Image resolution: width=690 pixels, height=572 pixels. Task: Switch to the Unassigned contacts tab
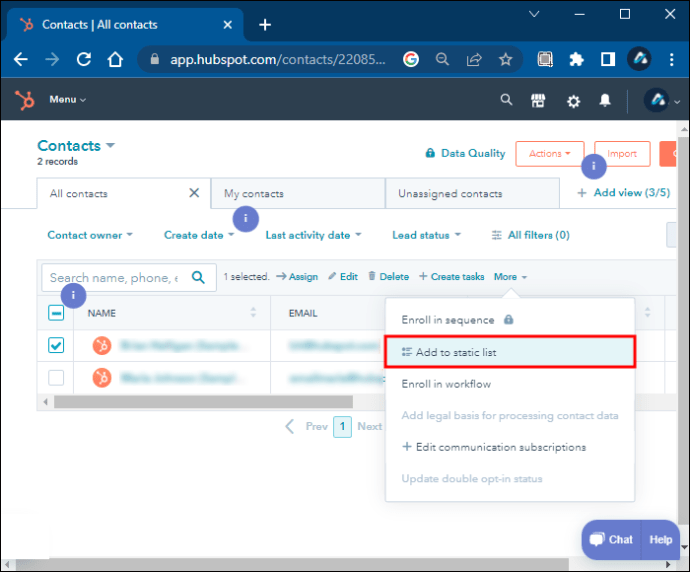[450, 194]
